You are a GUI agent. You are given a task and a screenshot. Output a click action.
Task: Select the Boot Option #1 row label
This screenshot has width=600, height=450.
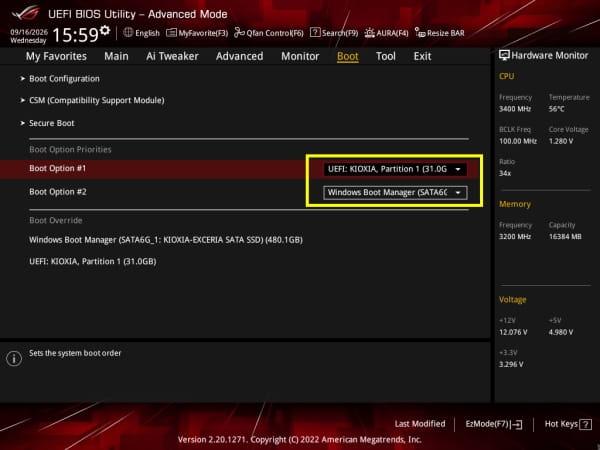click(58, 168)
